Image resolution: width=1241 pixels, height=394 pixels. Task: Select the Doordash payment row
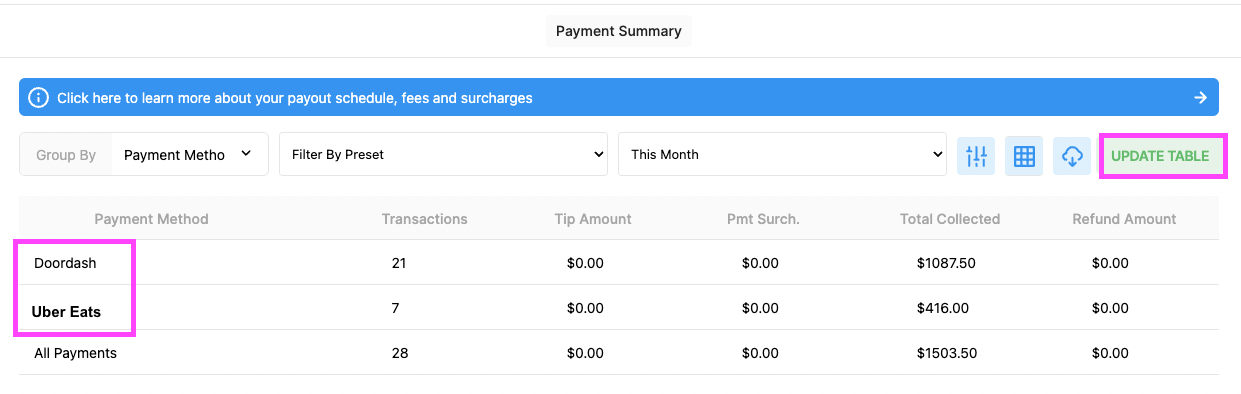(619, 263)
